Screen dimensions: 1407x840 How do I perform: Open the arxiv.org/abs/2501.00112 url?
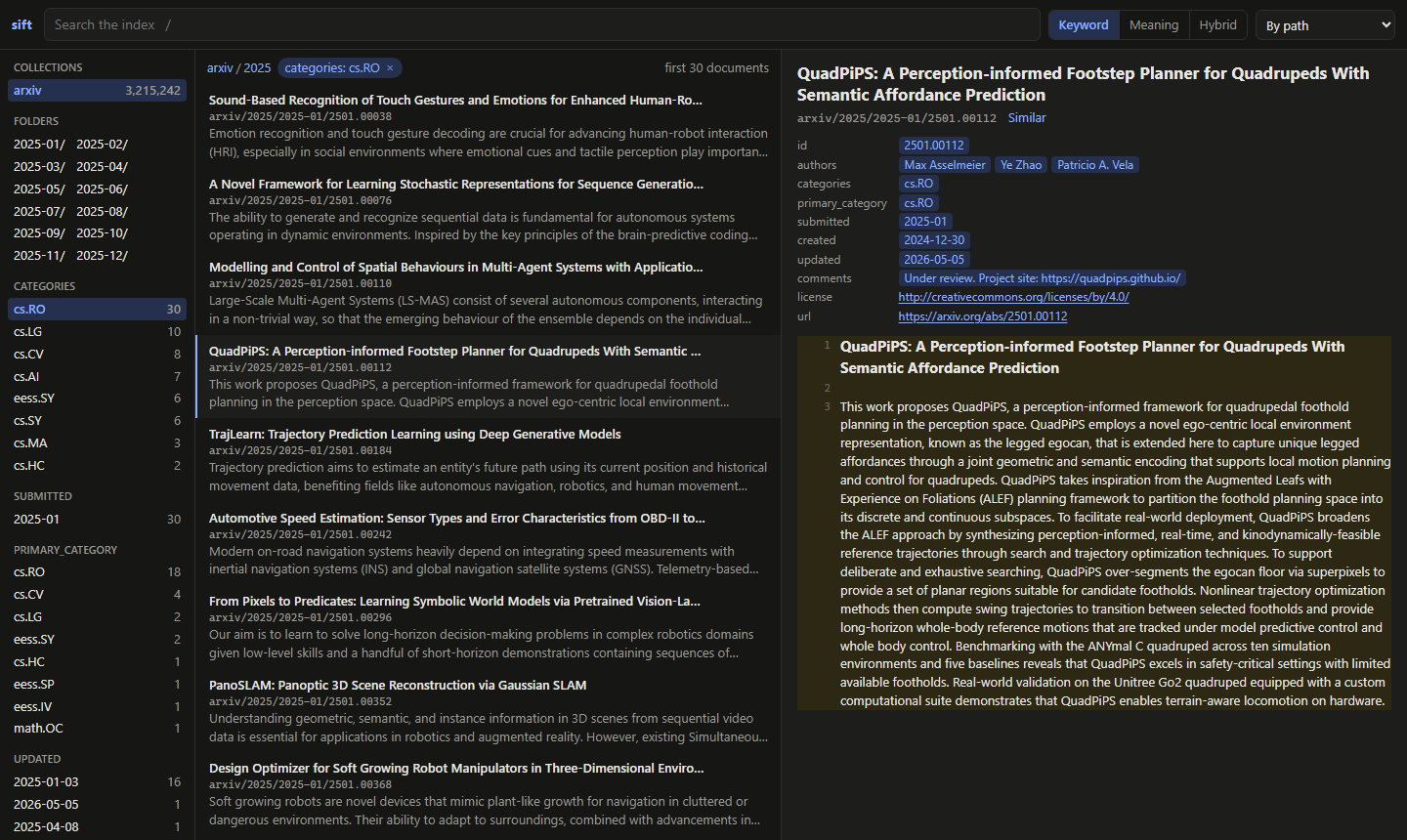point(983,316)
